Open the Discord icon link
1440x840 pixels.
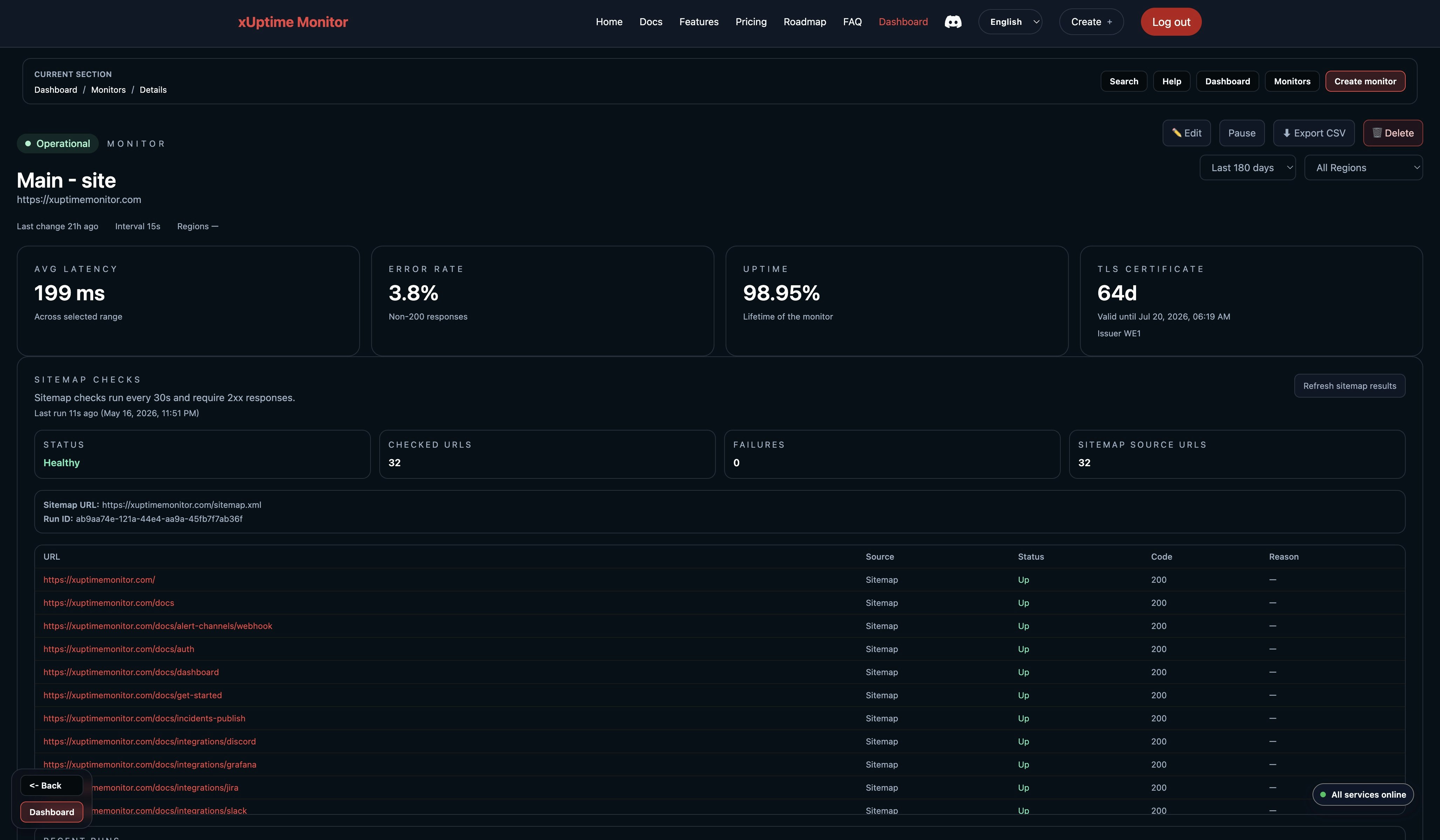click(953, 22)
